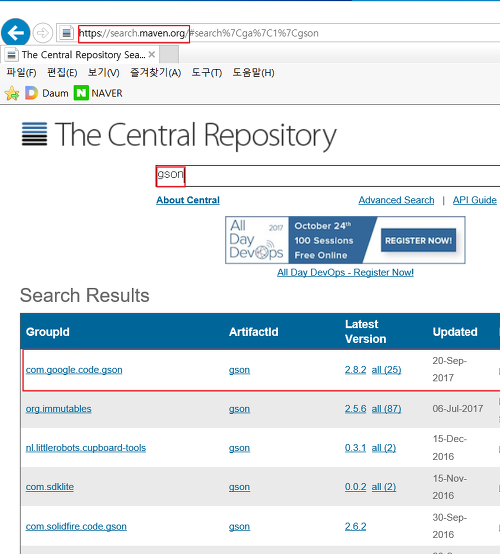Open the 즐겨찾기(A) menu
This screenshot has height=554, width=500.
155,73
